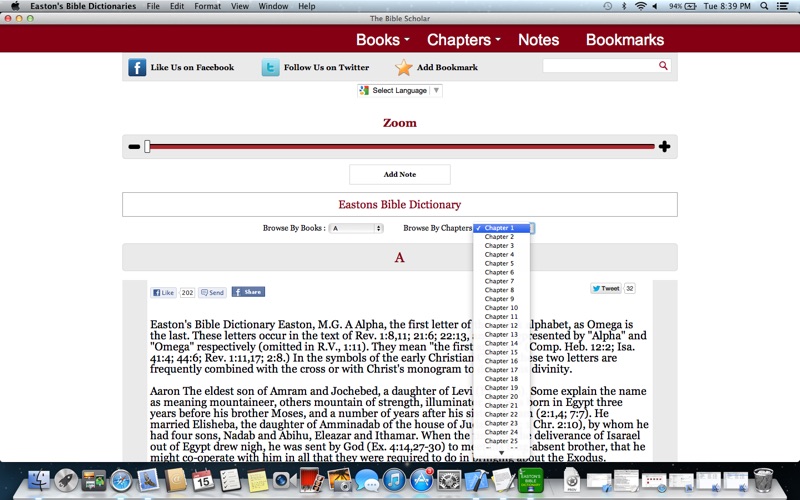Click the red zoom slider track
800x500 pixels.
click(402, 147)
